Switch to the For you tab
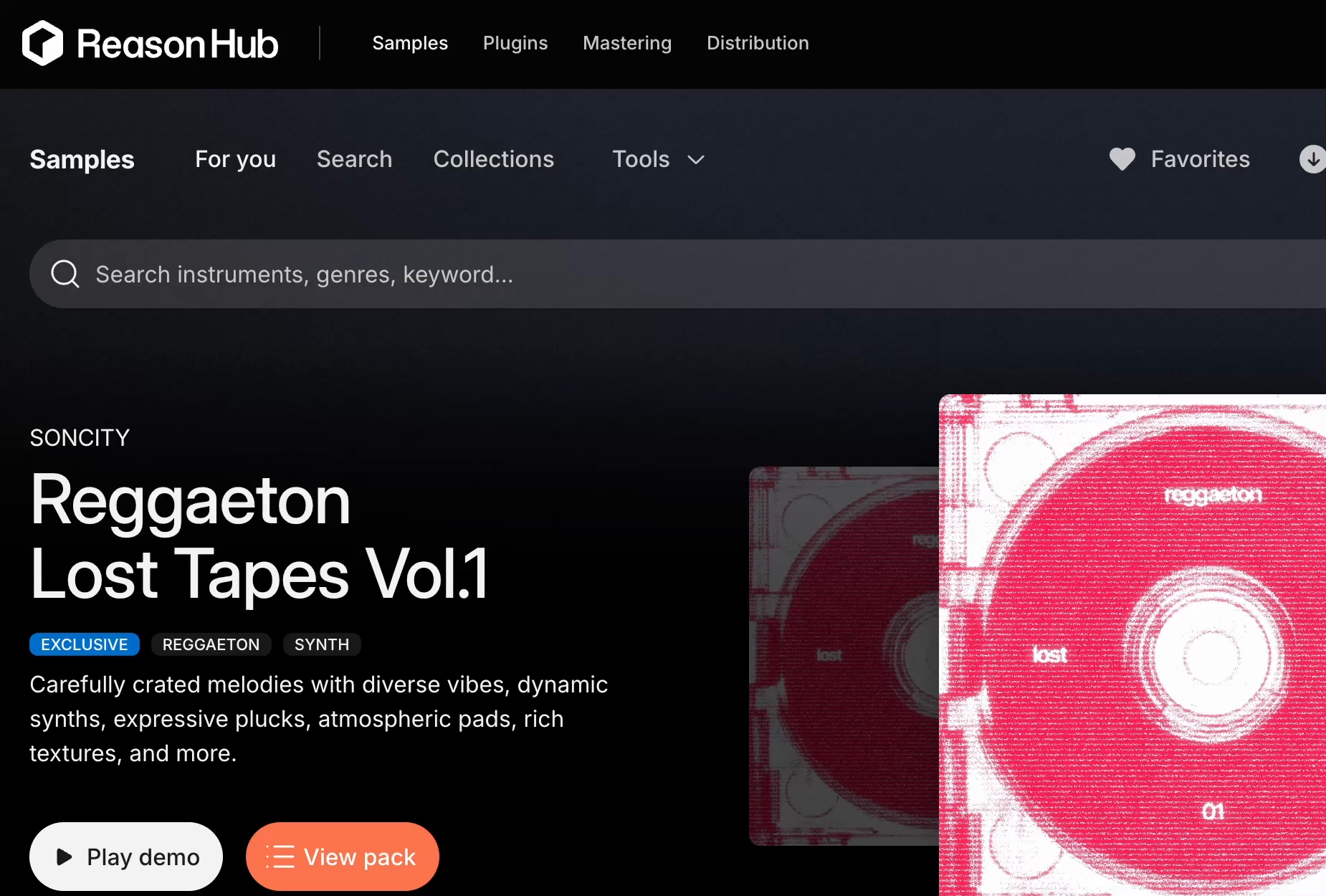The width and height of the screenshot is (1326, 896). [x=235, y=159]
